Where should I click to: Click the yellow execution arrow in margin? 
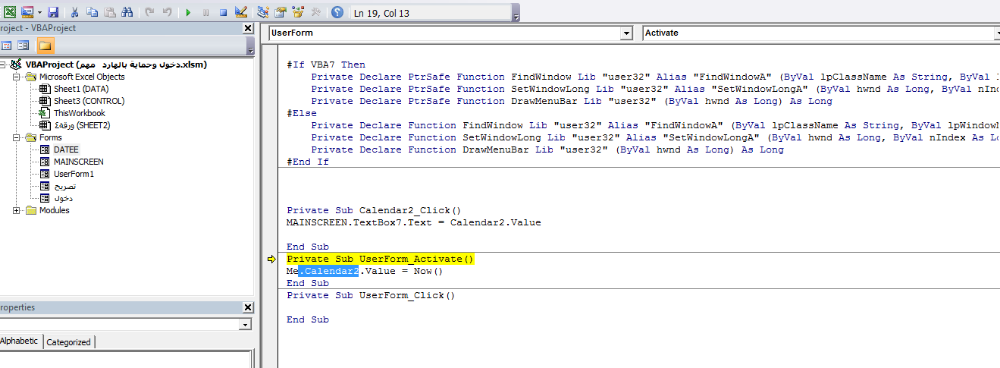272,259
